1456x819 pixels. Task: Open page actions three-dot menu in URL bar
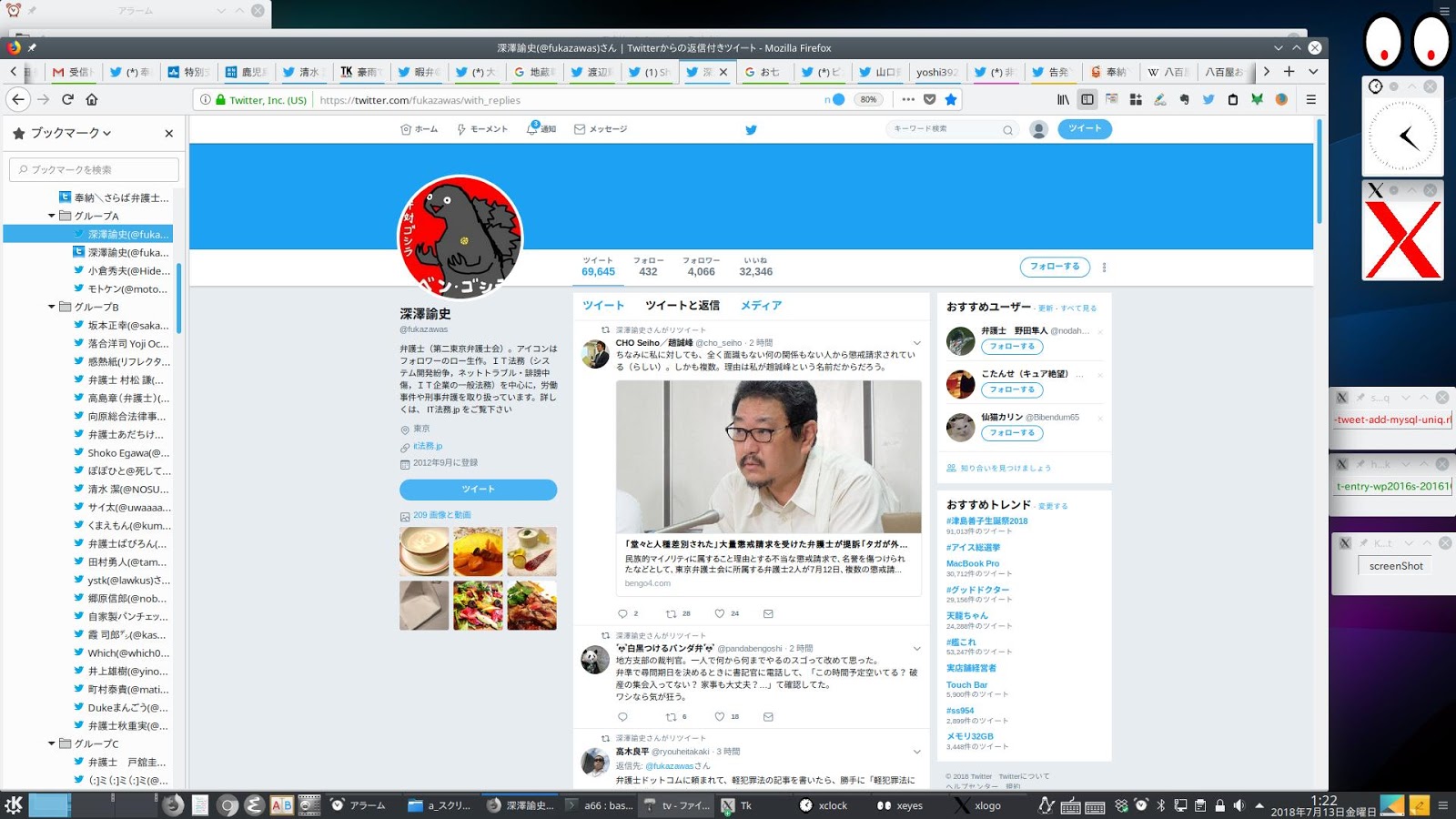coord(908,99)
